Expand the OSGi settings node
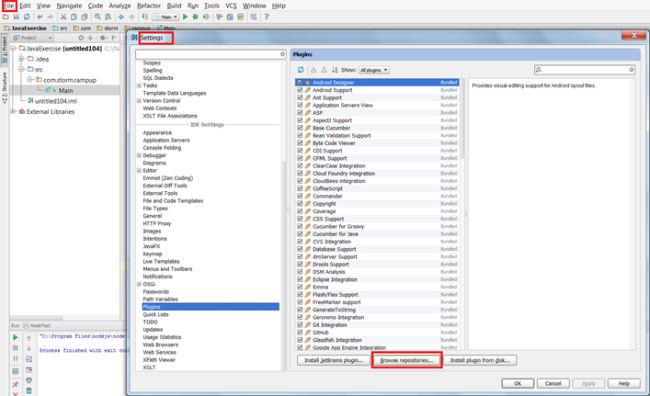 [x=139, y=284]
